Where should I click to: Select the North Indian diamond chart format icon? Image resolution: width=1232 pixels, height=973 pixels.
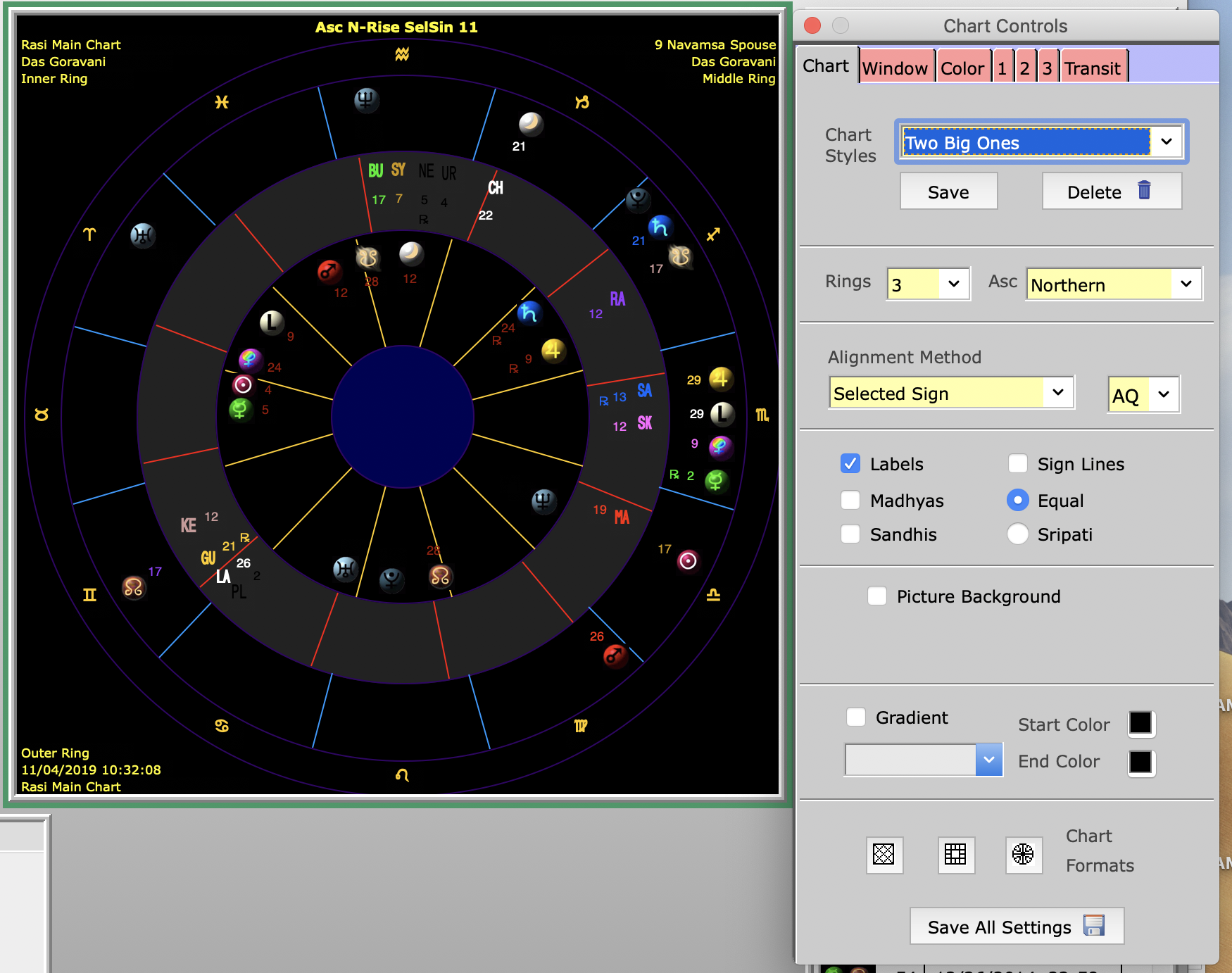pos(884,854)
